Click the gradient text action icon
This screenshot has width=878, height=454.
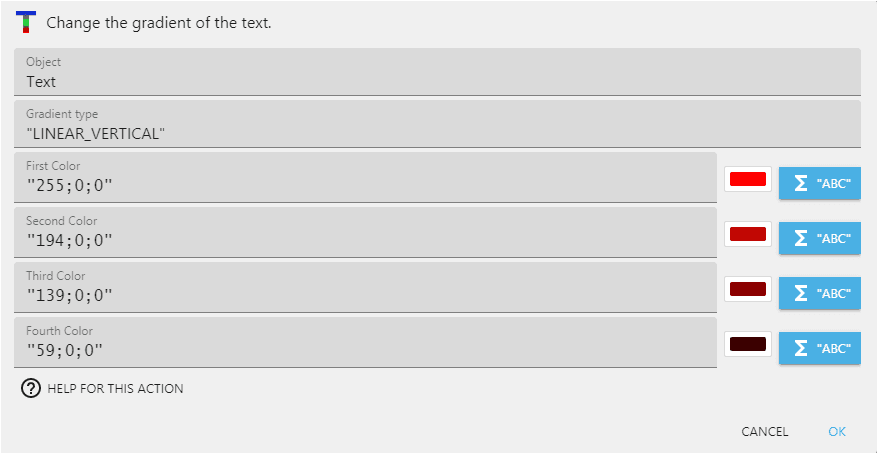coord(26,23)
